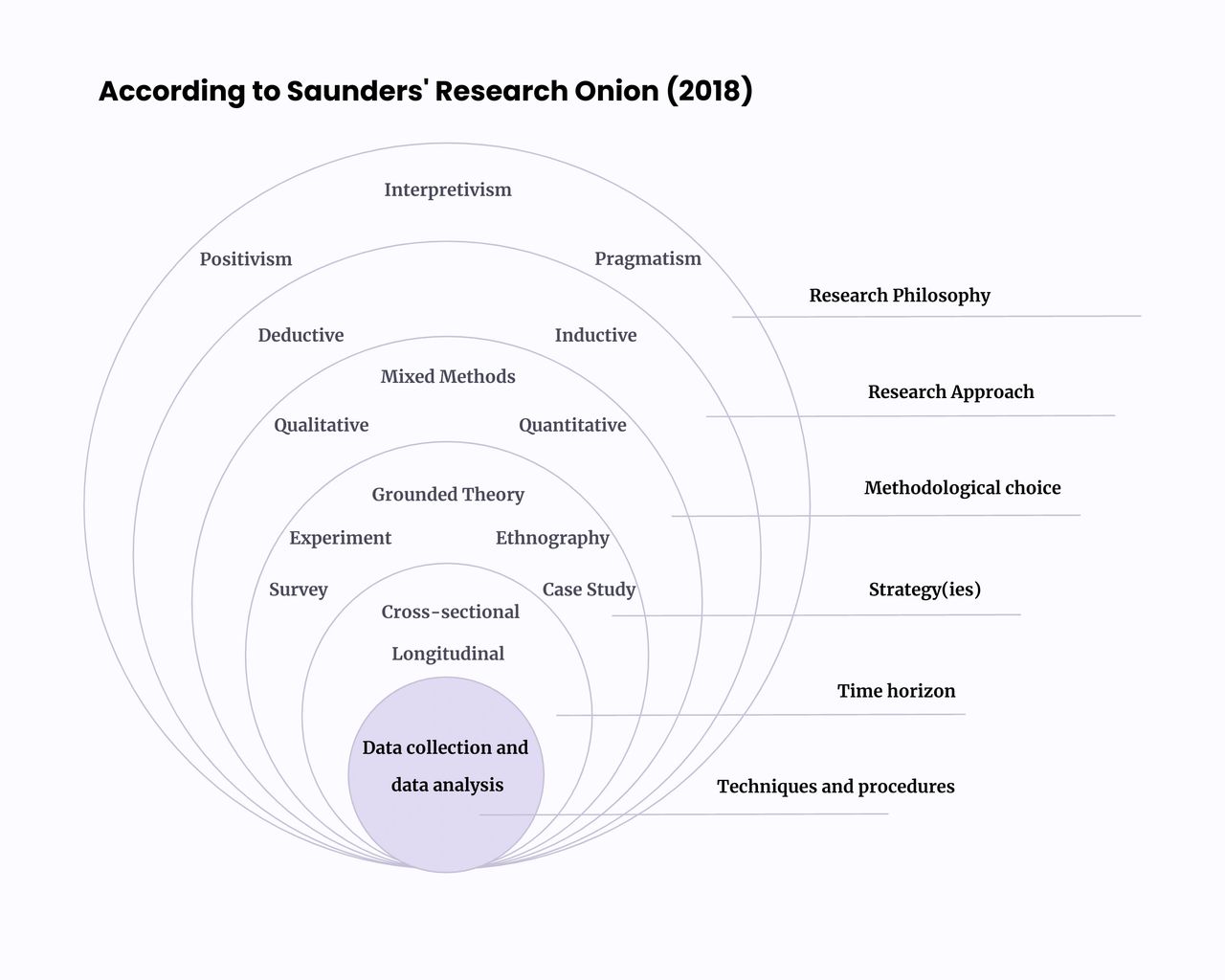Click the Quantitative label

(x=572, y=425)
